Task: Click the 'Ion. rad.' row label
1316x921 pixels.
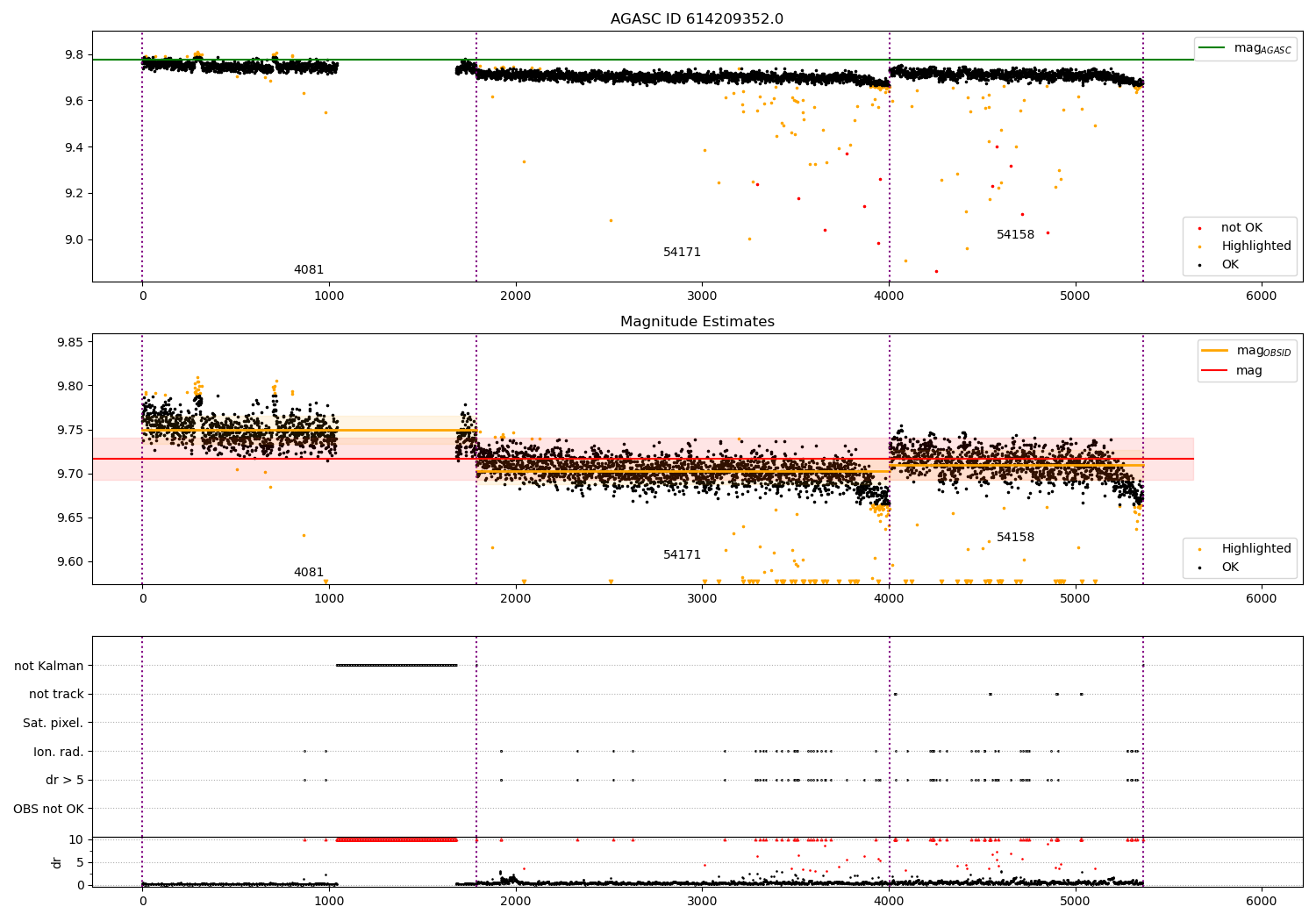Action: pyautogui.click(x=59, y=753)
